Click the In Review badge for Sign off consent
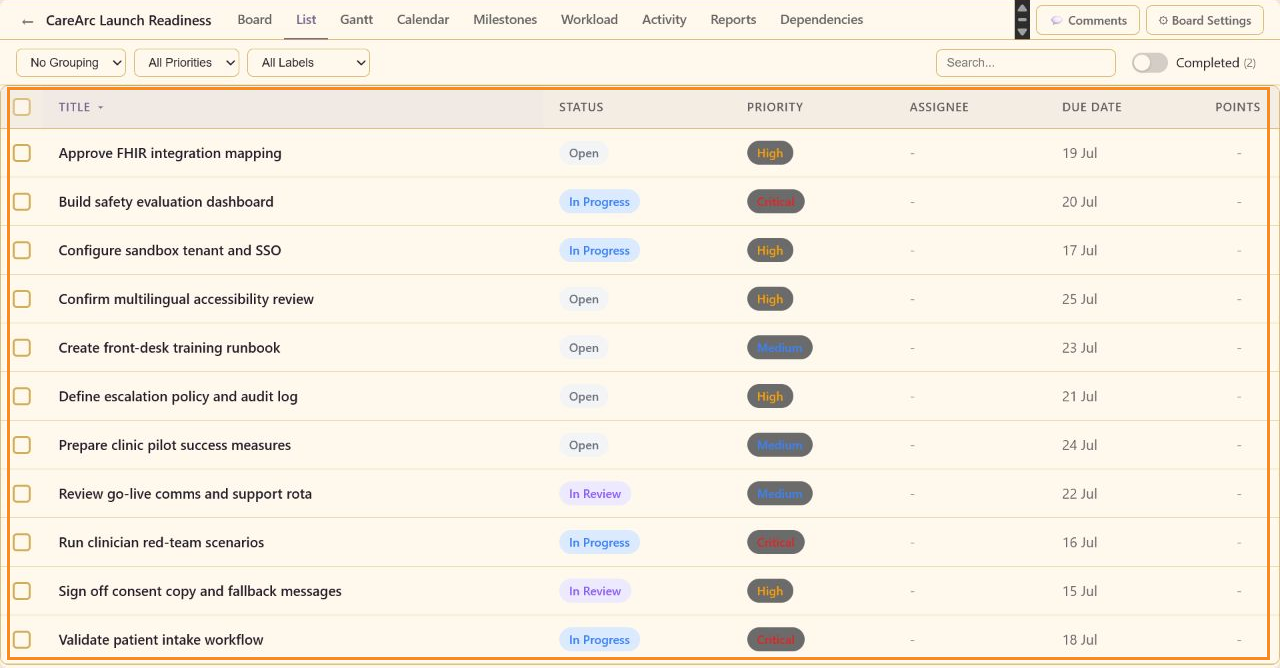 pyautogui.click(x=595, y=591)
